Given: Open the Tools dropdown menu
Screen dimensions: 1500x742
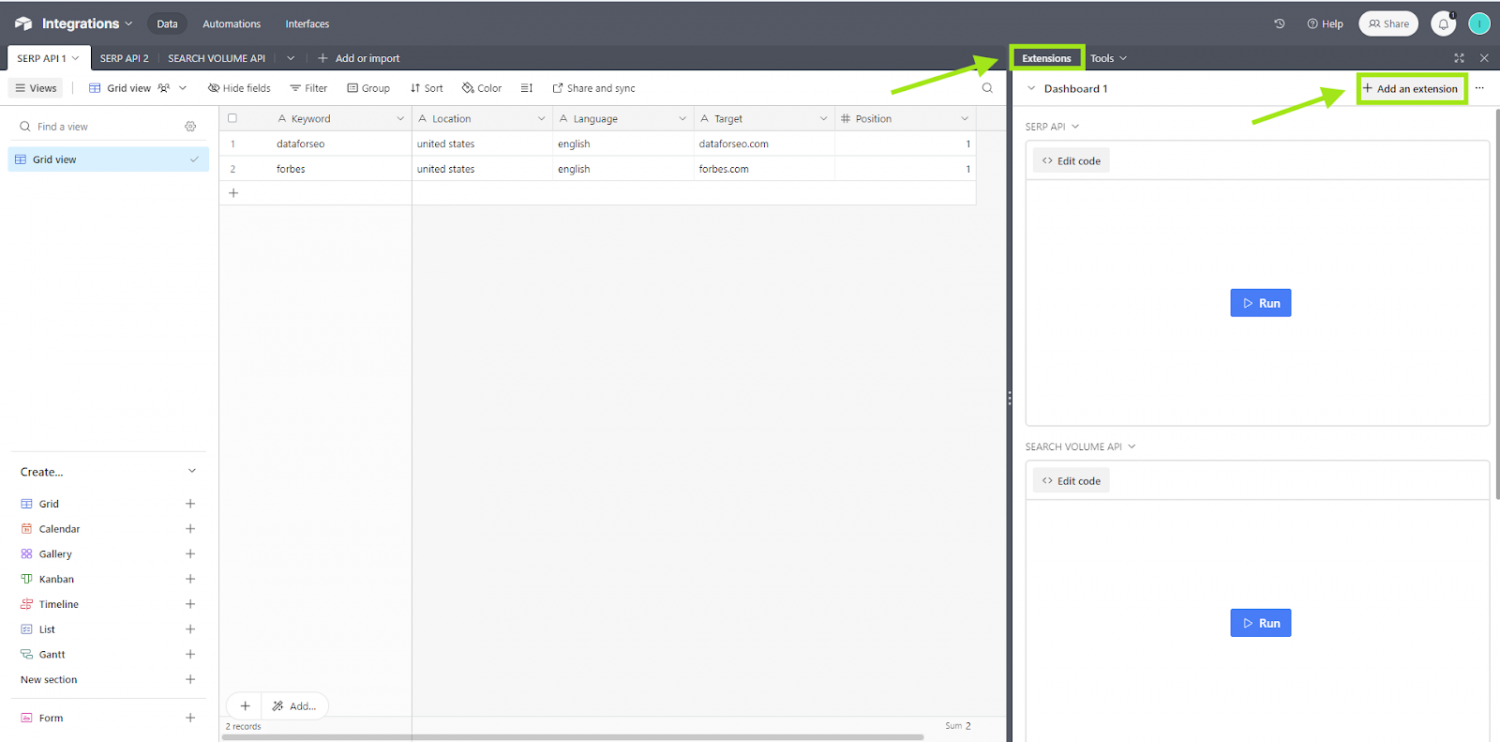Looking at the screenshot, I should [x=1108, y=58].
